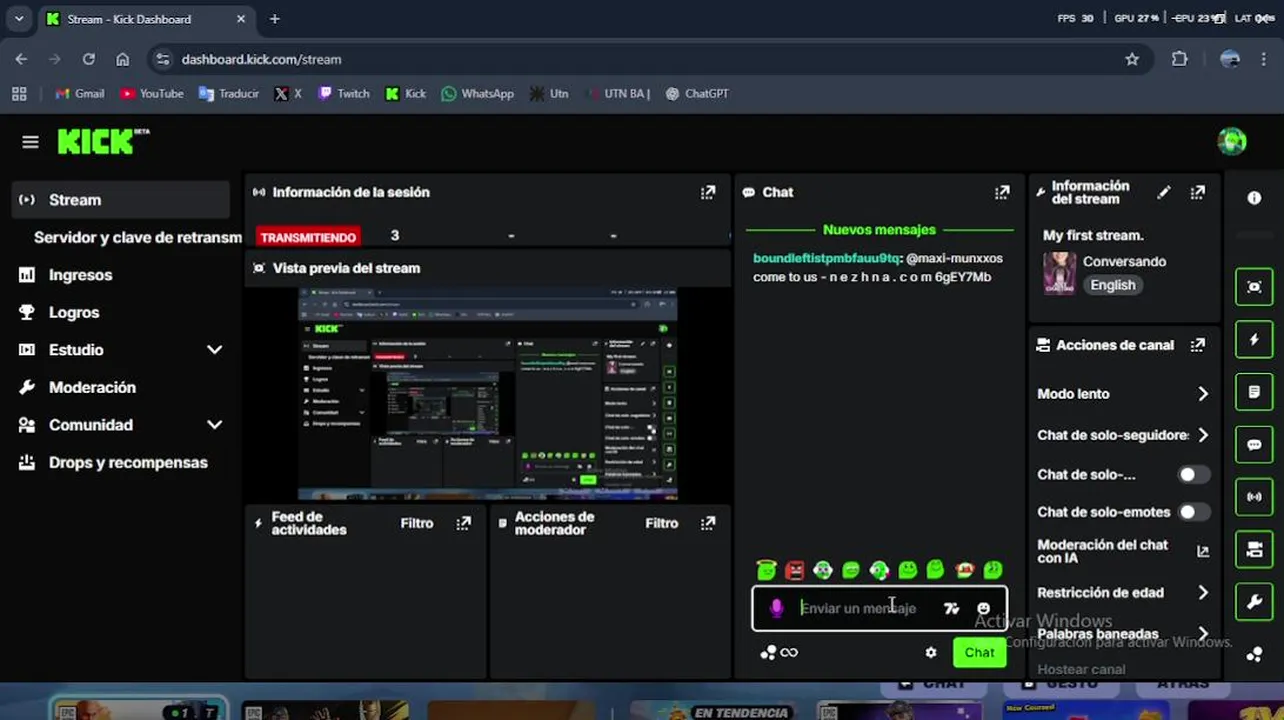Screen dimensions: 1284x720
Task: Open Chat de solo-seguidores options
Action: point(1124,435)
